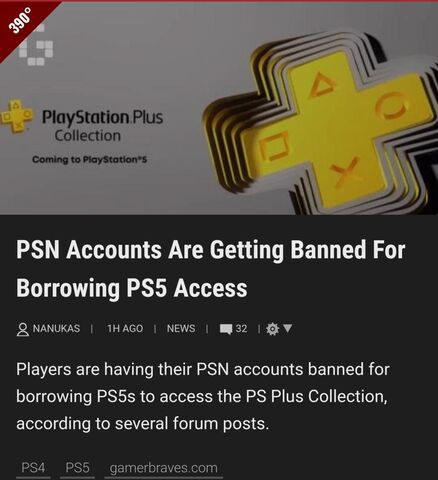Click the 1H AGO timestamp

[125, 329]
